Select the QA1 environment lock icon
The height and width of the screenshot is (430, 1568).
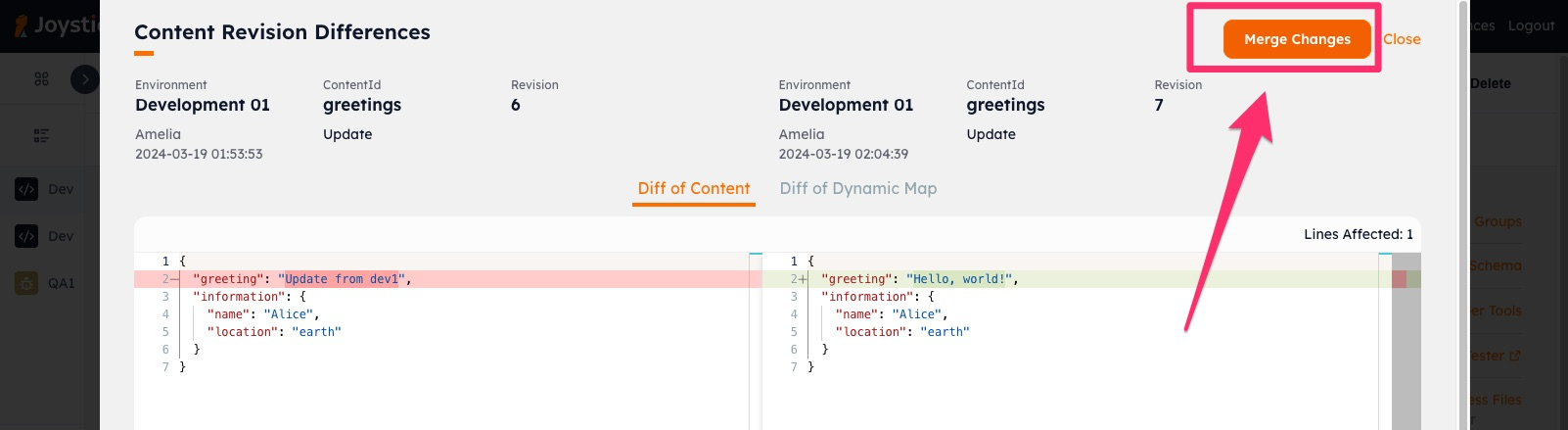point(26,283)
